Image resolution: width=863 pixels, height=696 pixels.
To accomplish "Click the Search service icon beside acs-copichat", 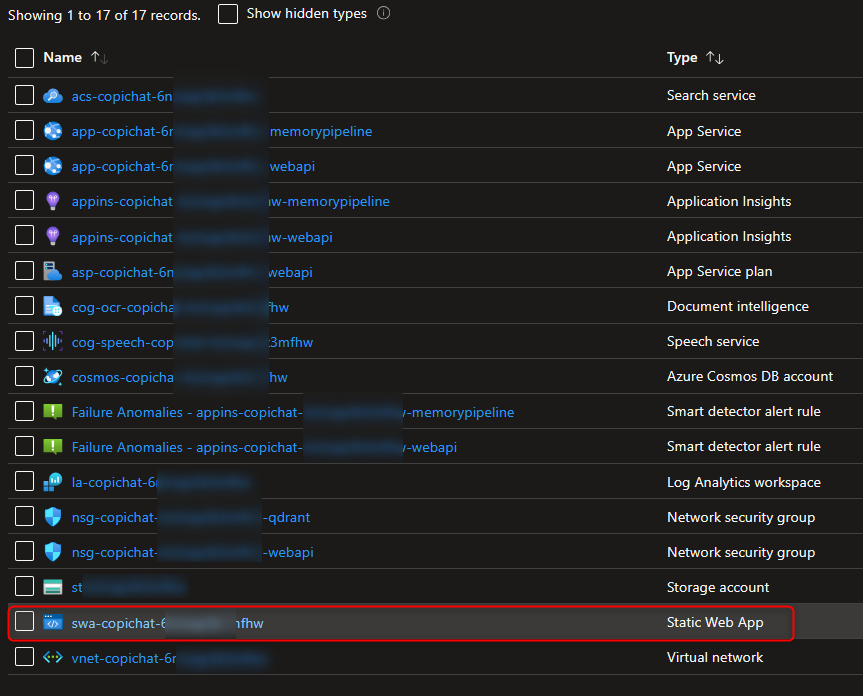I will (53, 95).
